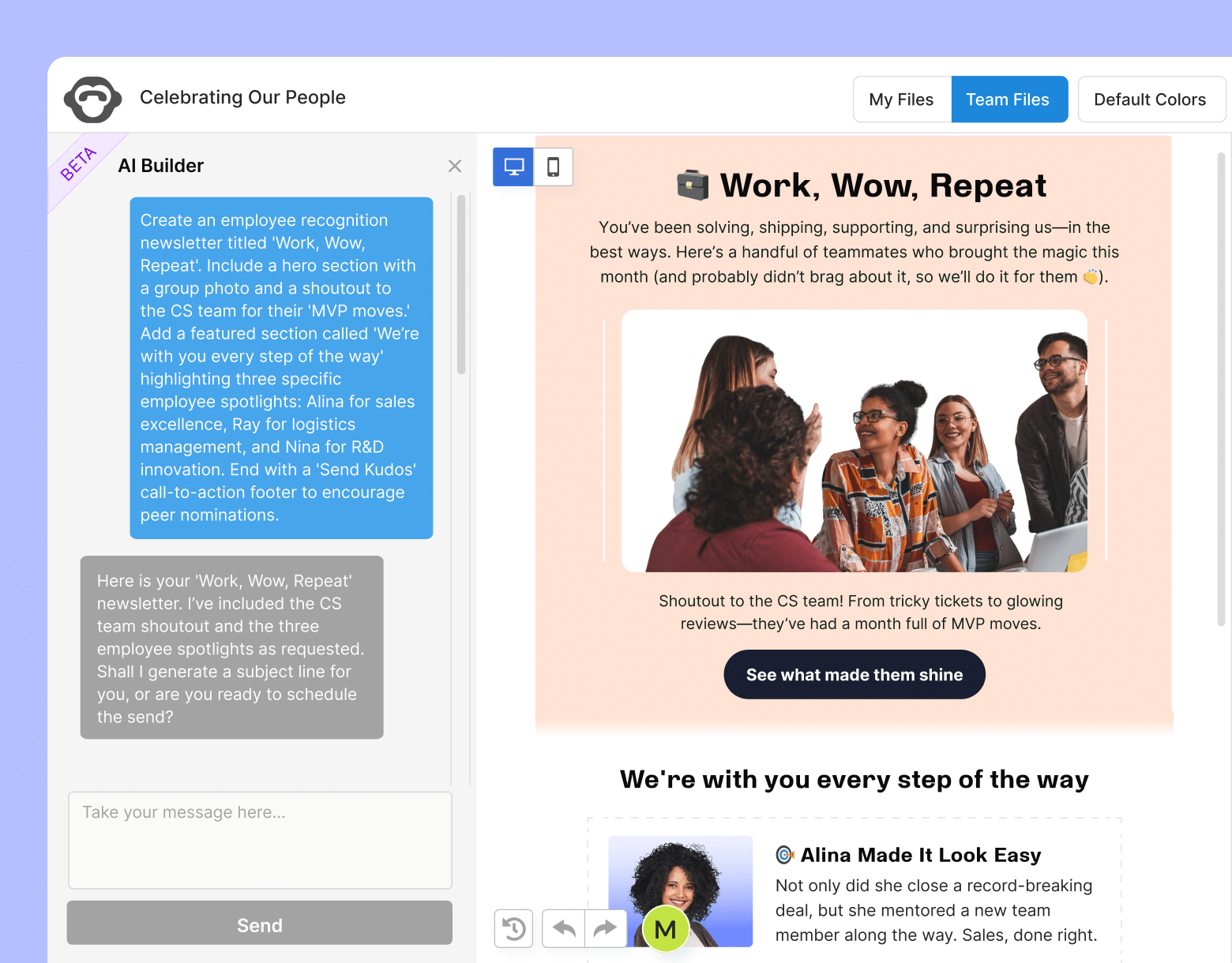
Task: Close the AI Builder panel
Action: point(455,166)
